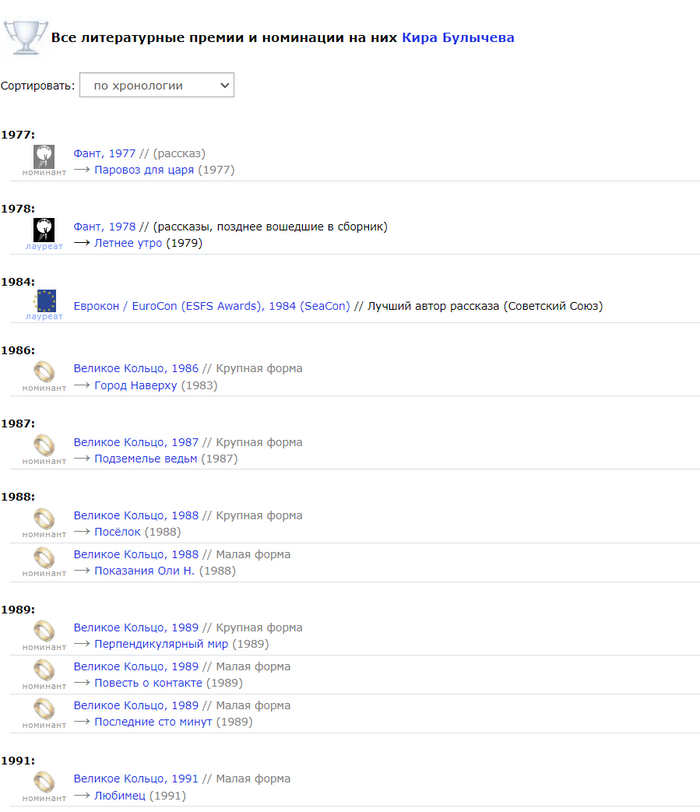Open Кира Булычева author link
The image size is (700, 812).
pyautogui.click(x=458, y=37)
